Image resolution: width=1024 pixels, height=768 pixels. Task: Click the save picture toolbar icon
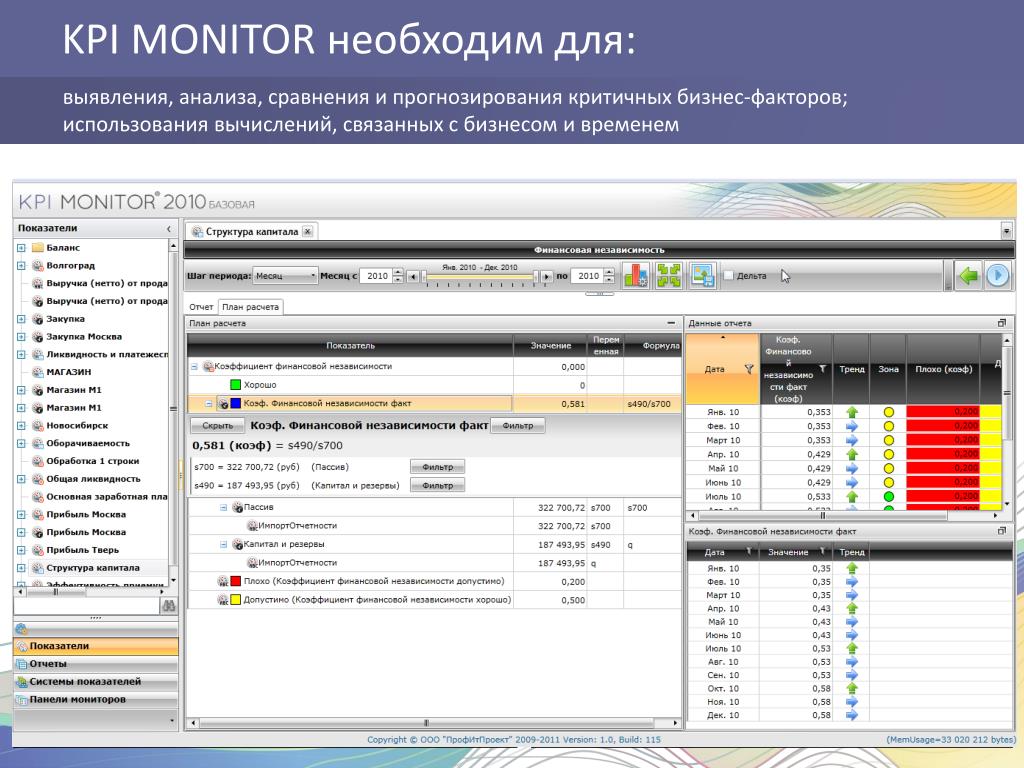[x=702, y=276]
